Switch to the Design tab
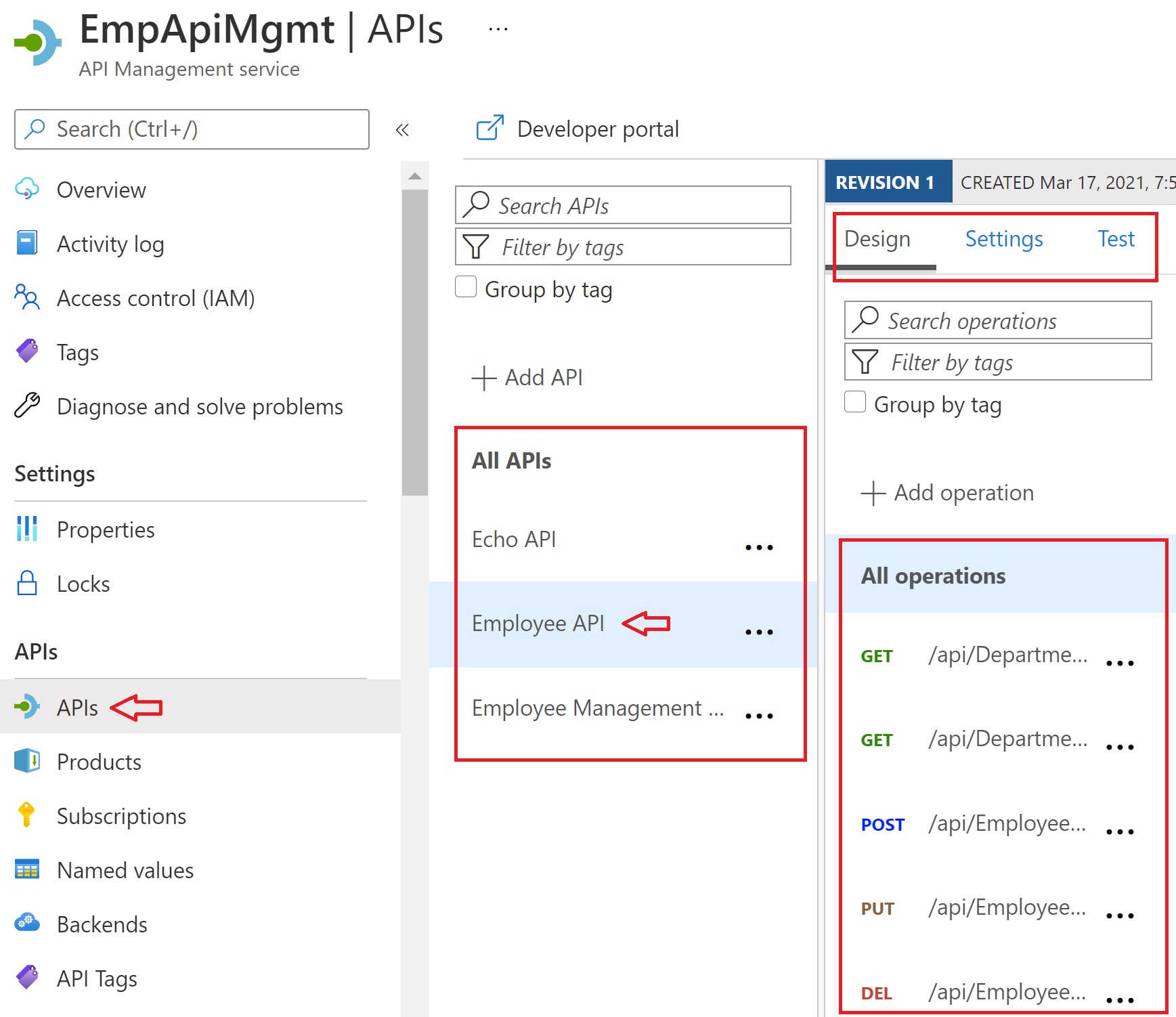Viewport: 1176px width, 1017px height. [x=877, y=239]
